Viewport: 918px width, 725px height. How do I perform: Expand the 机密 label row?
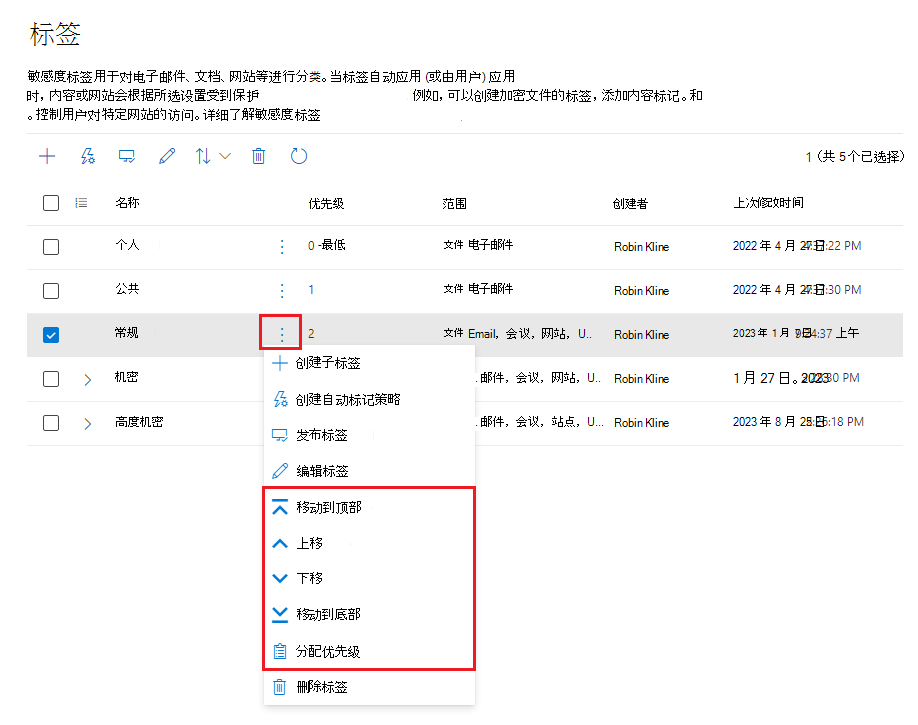86,379
